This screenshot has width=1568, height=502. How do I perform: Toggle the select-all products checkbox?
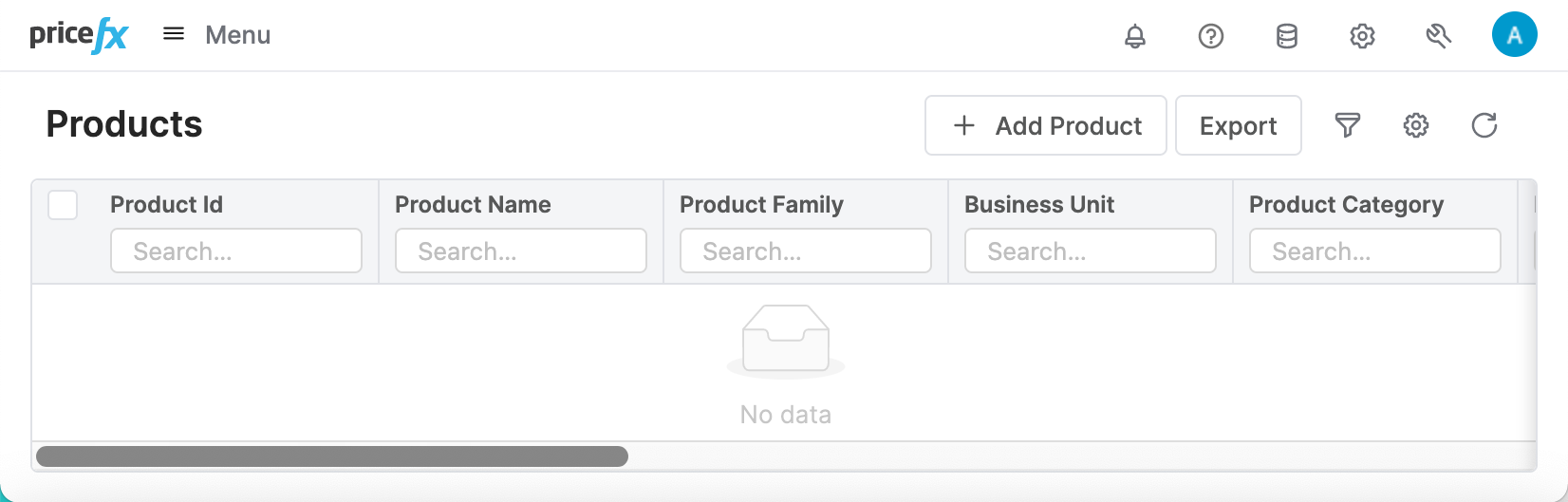click(x=63, y=205)
